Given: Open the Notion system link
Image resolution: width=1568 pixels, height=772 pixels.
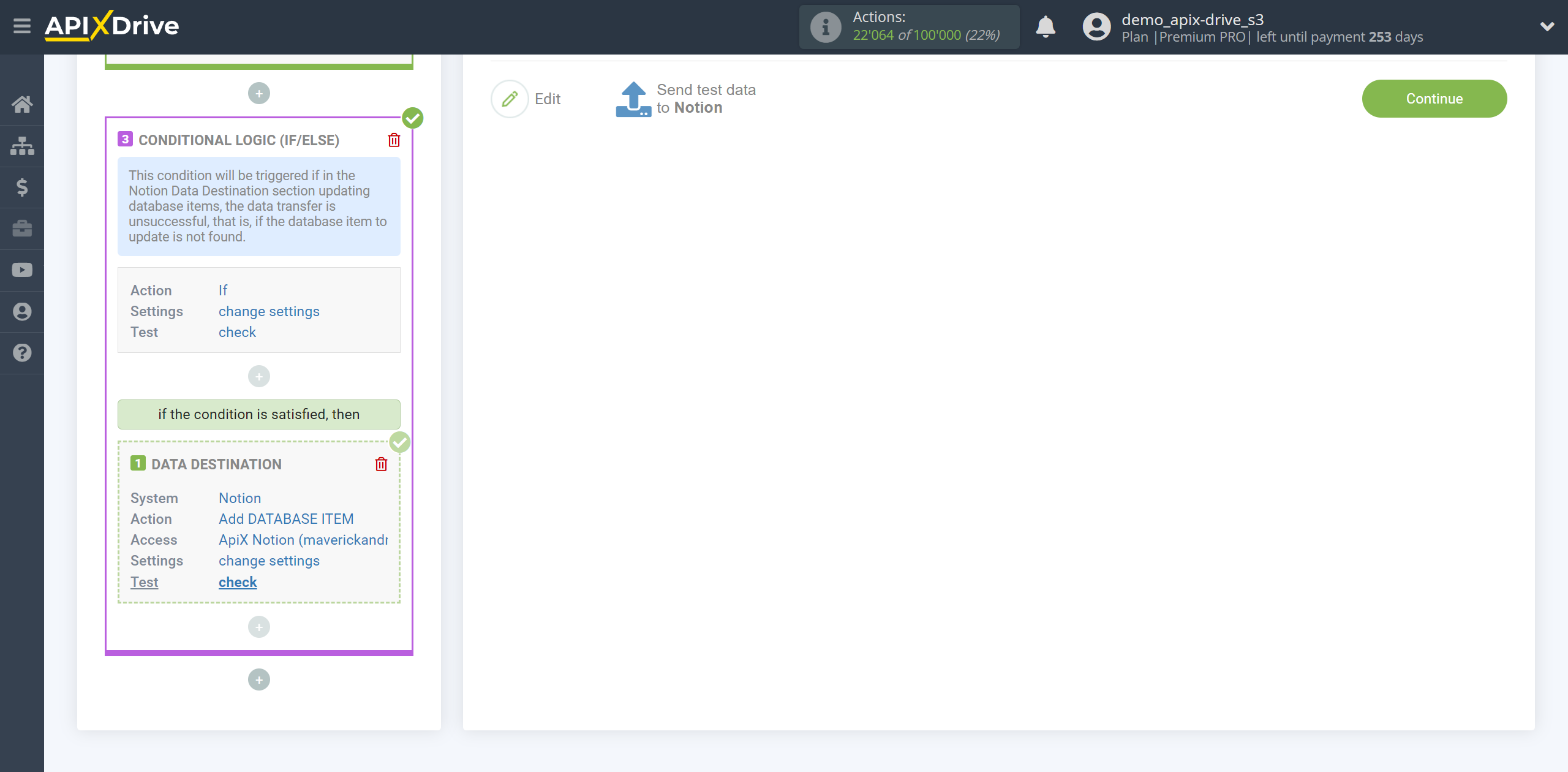Looking at the screenshot, I should [239, 498].
